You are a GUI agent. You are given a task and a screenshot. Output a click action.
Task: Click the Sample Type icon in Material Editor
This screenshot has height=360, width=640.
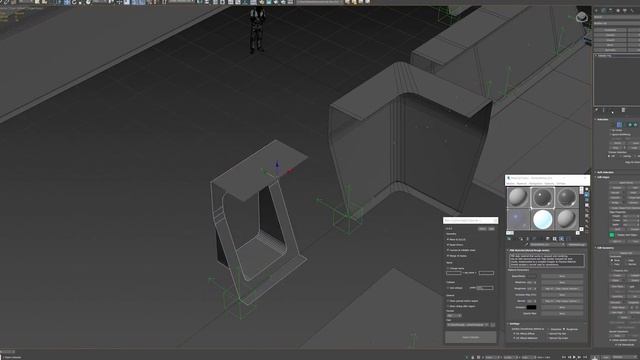tap(587, 189)
